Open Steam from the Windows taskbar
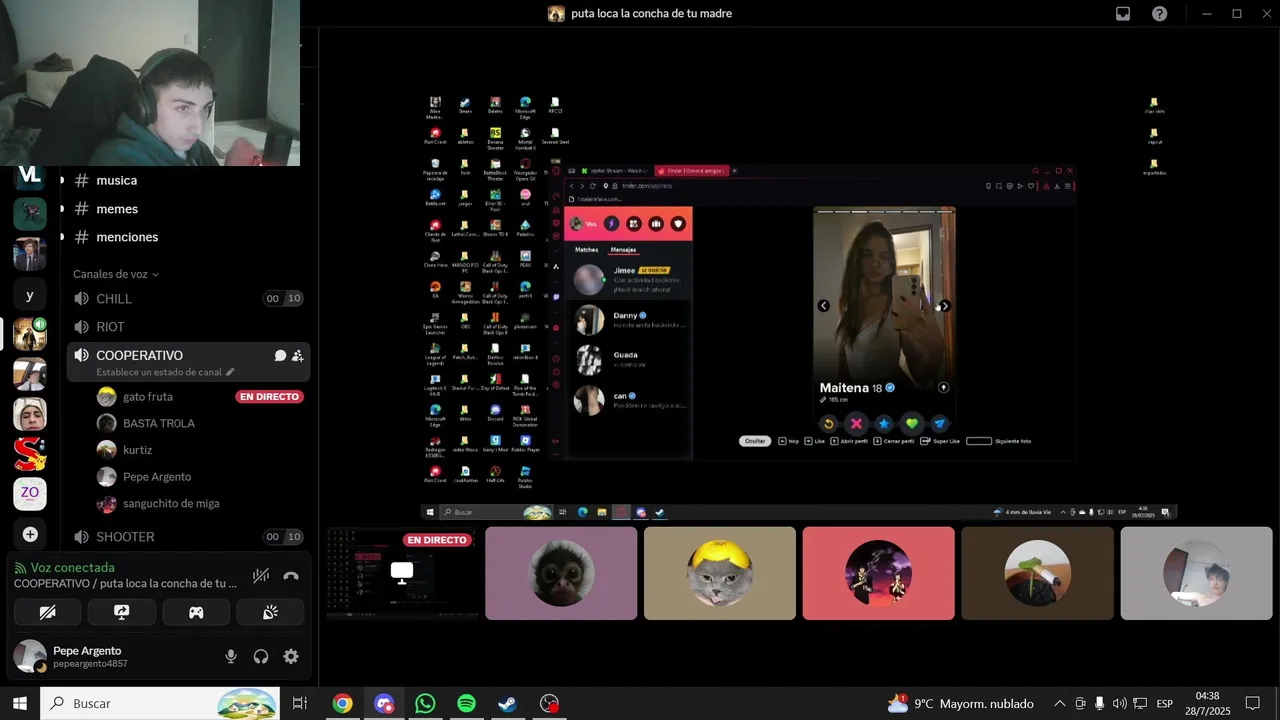Image resolution: width=1280 pixels, height=720 pixels. pos(508,704)
